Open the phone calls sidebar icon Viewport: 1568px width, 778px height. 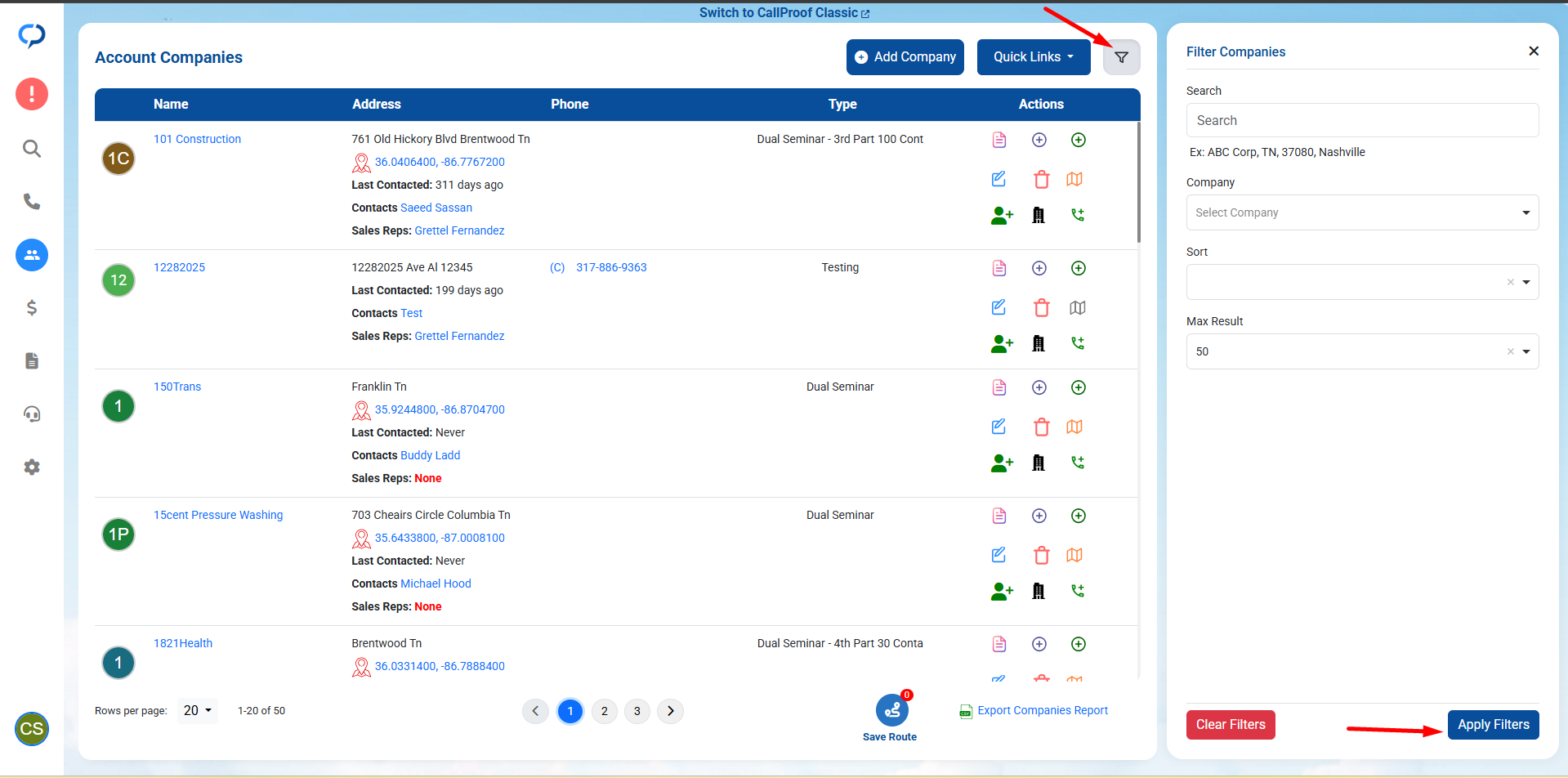point(32,201)
